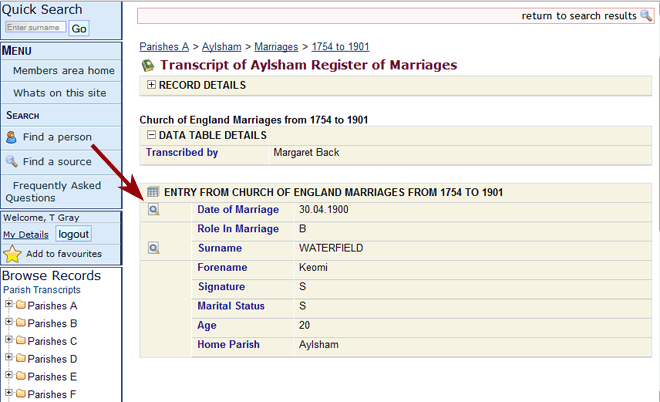
Task: Open Whats on this site menu item
Action: [59, 93]
